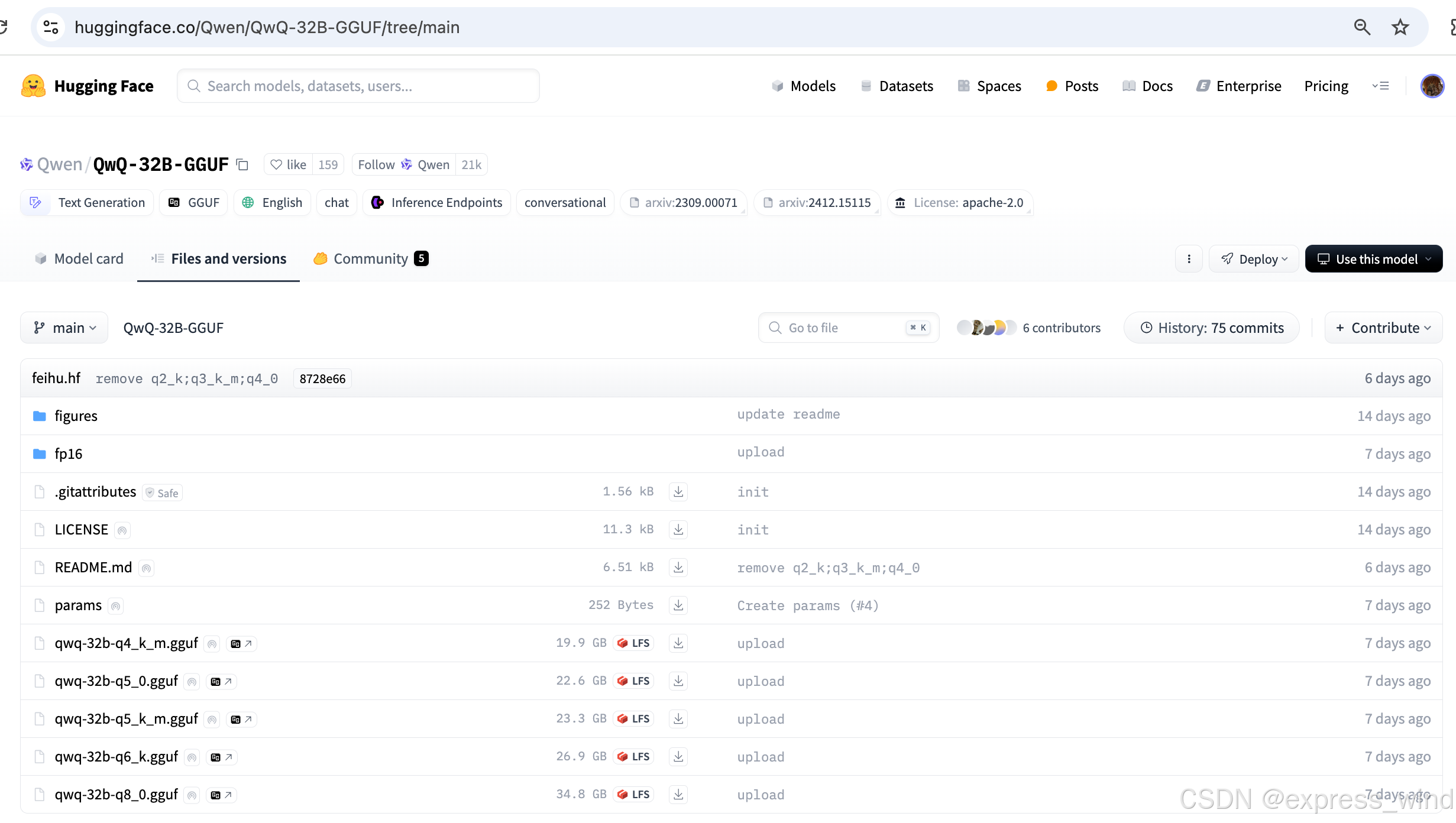Download the LICENSE file

678,530
